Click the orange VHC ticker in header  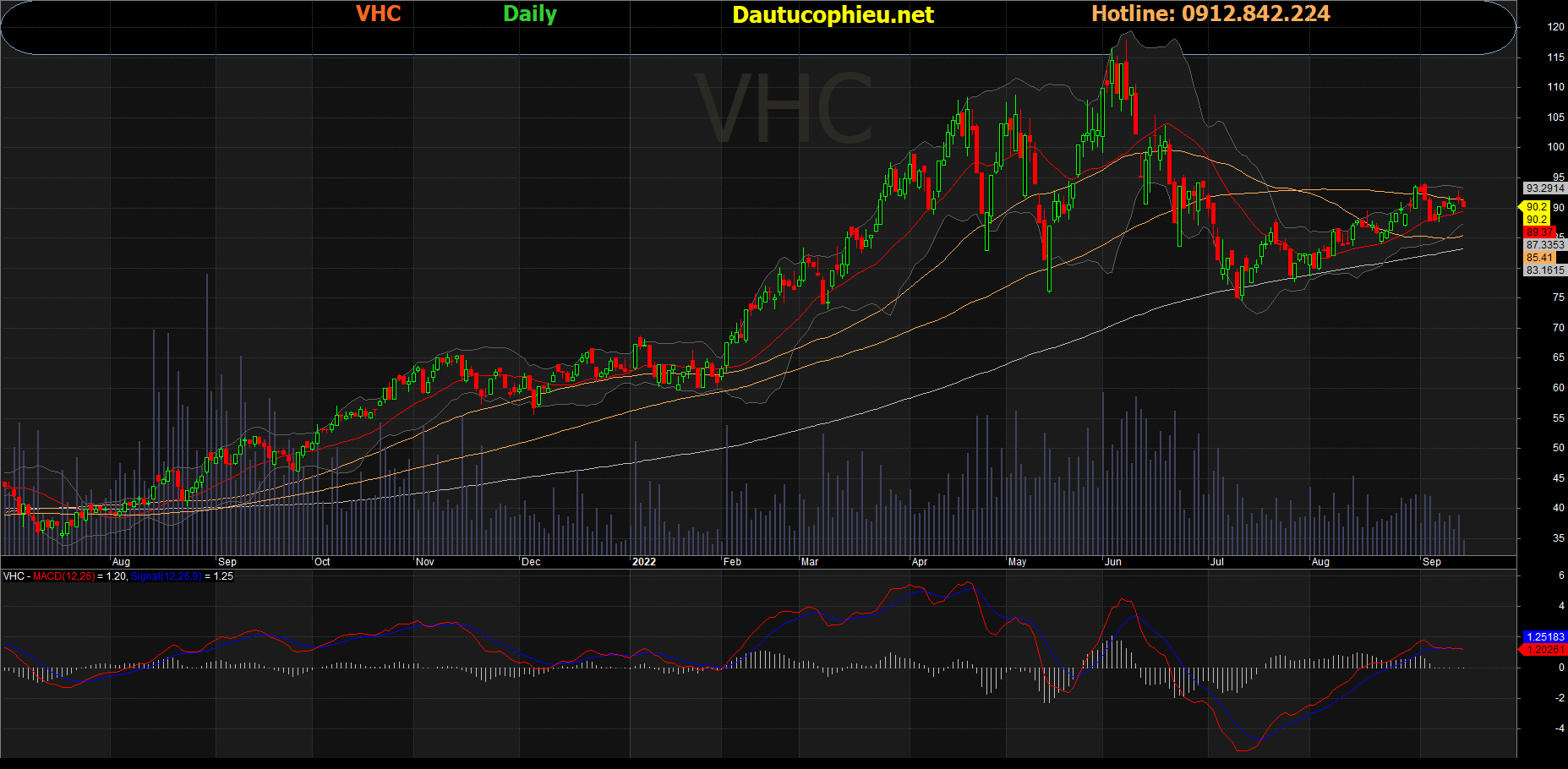(x=378, y=14)
